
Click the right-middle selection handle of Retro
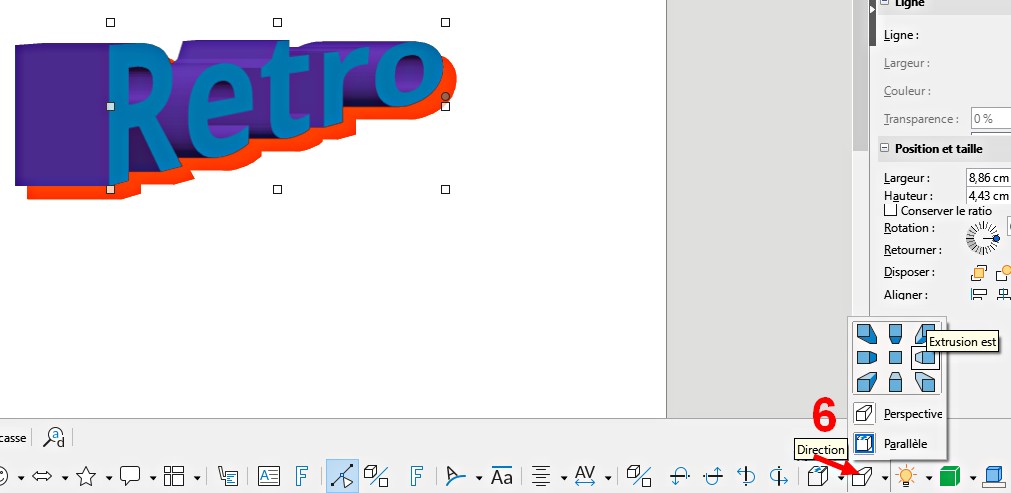(445, 106)
